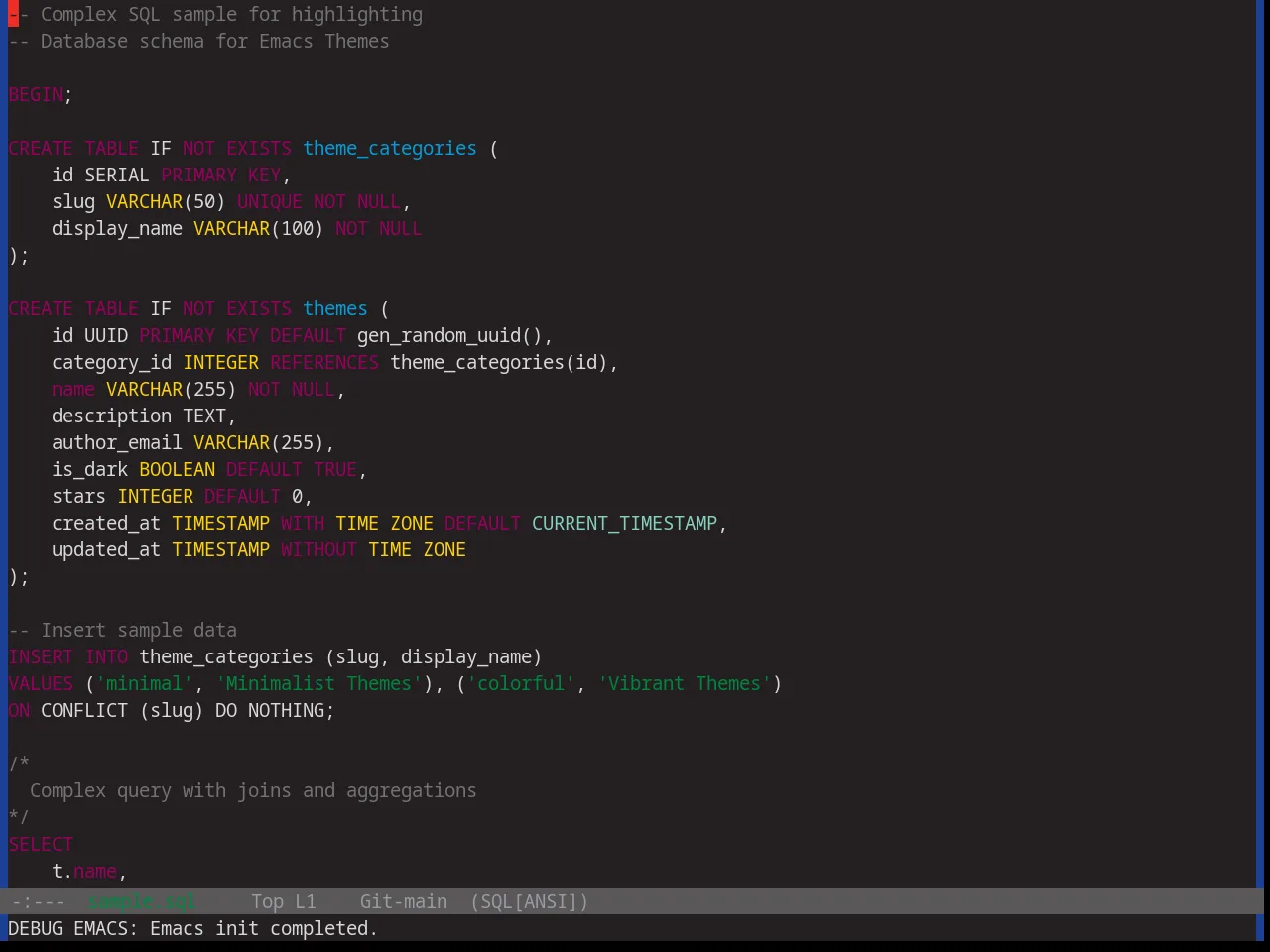
Task: Click the 'description TEXT' line
Action: [144, 416]
